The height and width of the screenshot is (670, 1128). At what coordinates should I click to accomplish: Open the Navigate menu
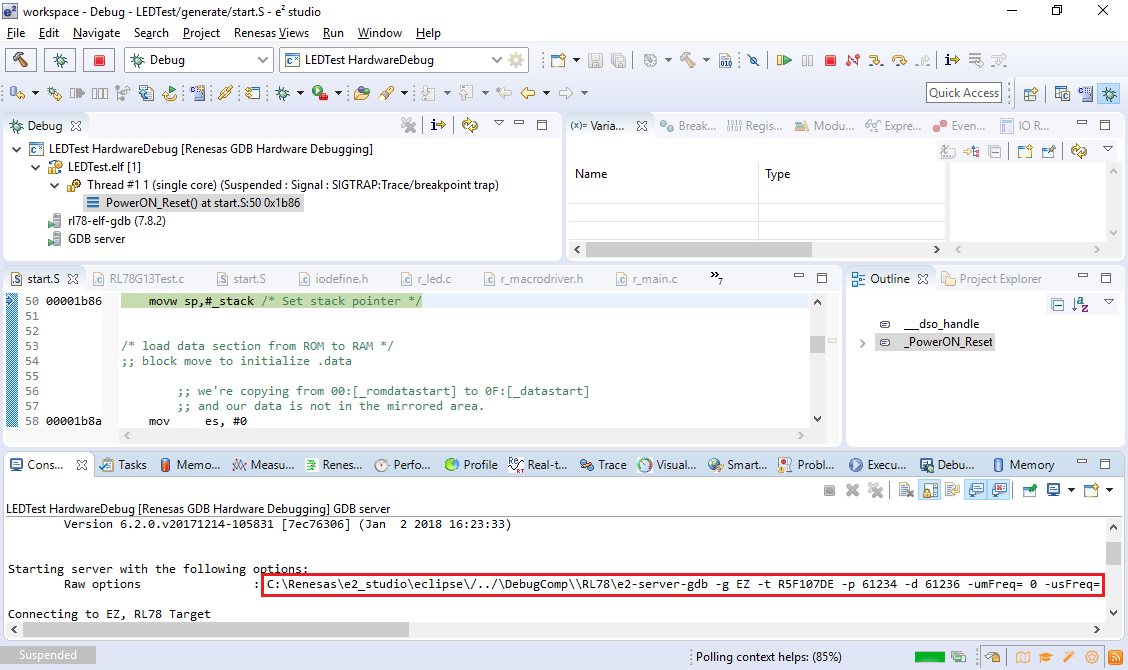tap(96, 33)
